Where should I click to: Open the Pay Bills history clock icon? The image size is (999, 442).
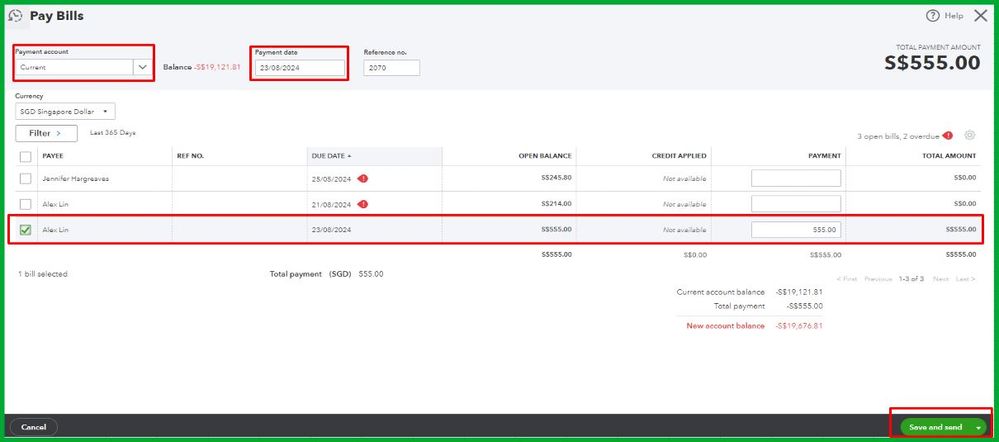pyautogui.click(x=15, y=16)
